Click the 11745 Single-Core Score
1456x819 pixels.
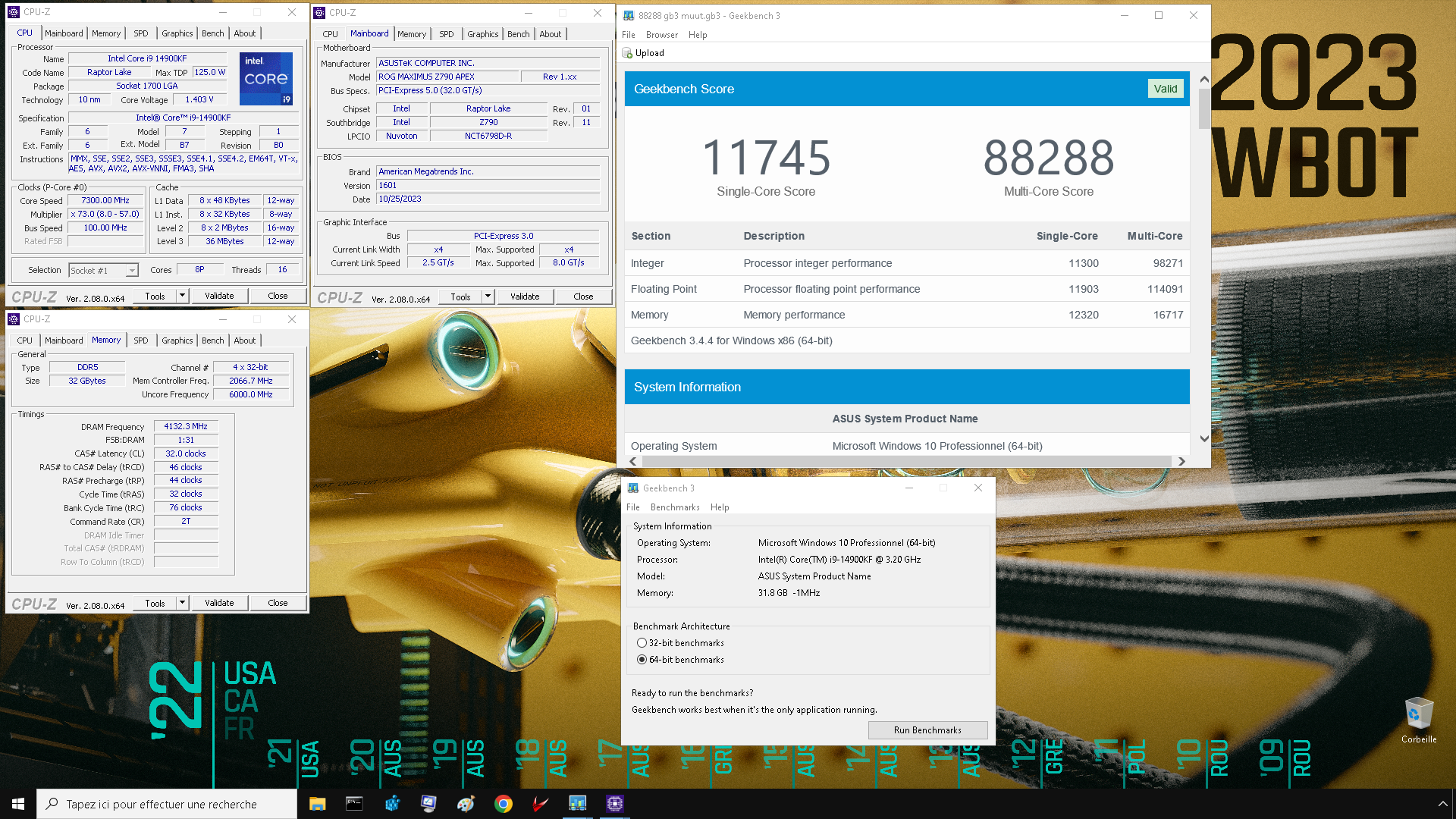766,158
